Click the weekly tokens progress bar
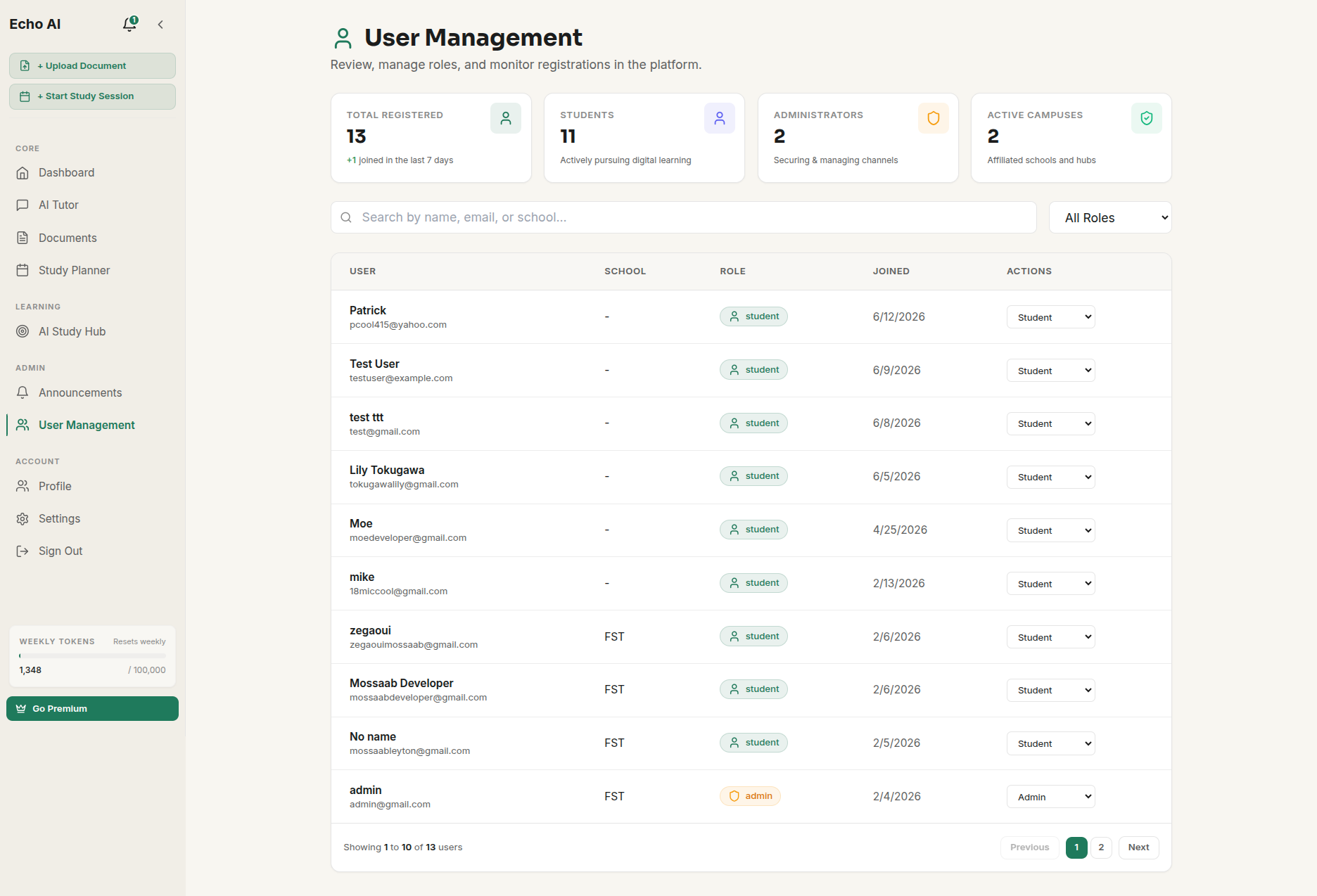This screenshot has height=896, width=1317. coord(92,655)
